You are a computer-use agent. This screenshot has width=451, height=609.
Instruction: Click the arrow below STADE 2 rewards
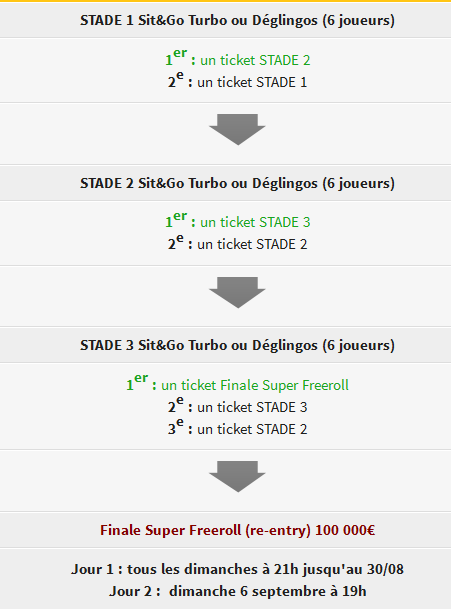point(237,292)
